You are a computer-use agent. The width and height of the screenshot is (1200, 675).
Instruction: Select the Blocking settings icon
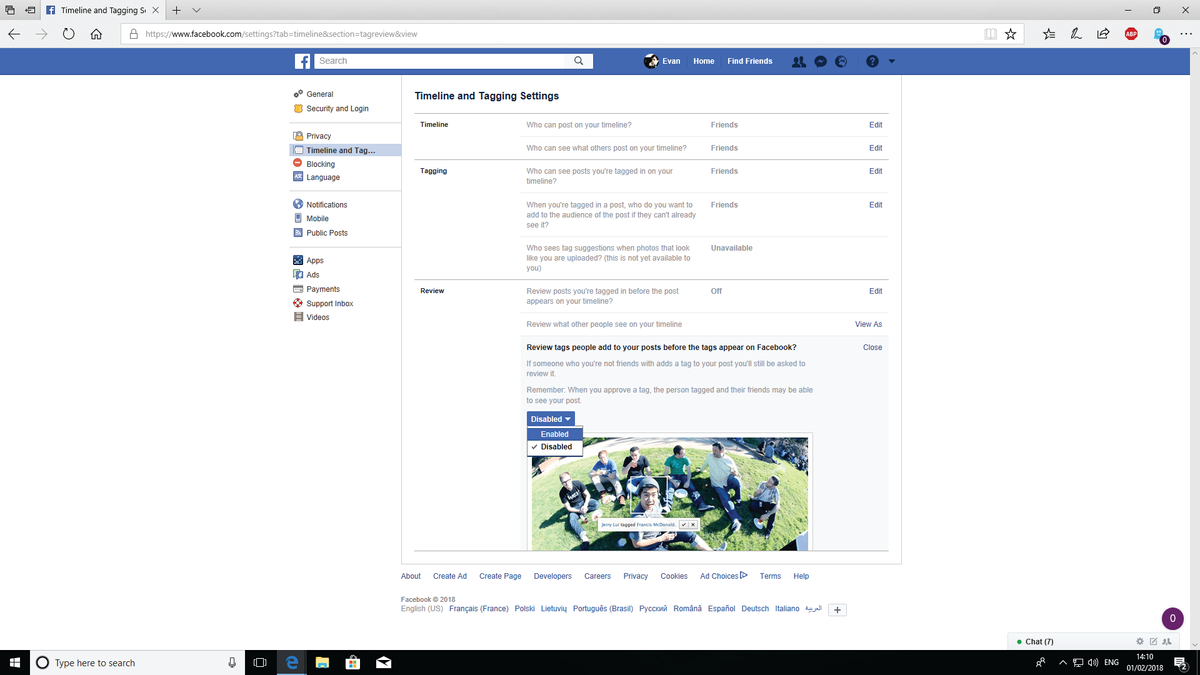point(298,163)
